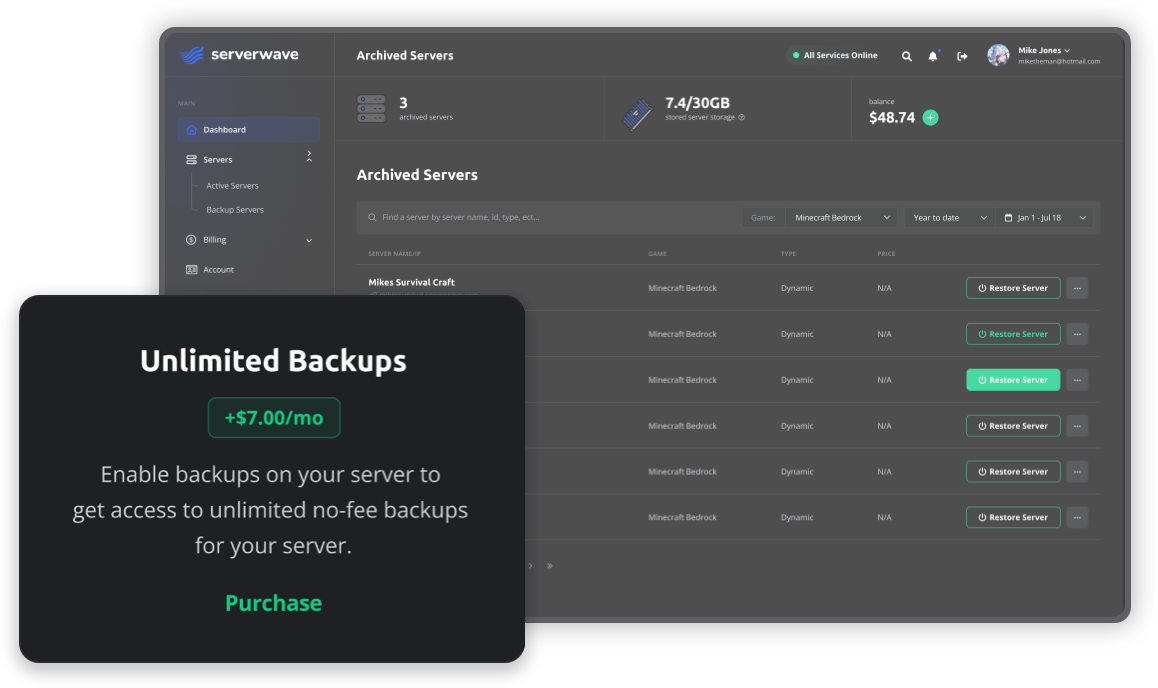Viewport: 1158px width, 688px height.
Task: Expand the Billing sidebar section
Action: tap(309, 240)
